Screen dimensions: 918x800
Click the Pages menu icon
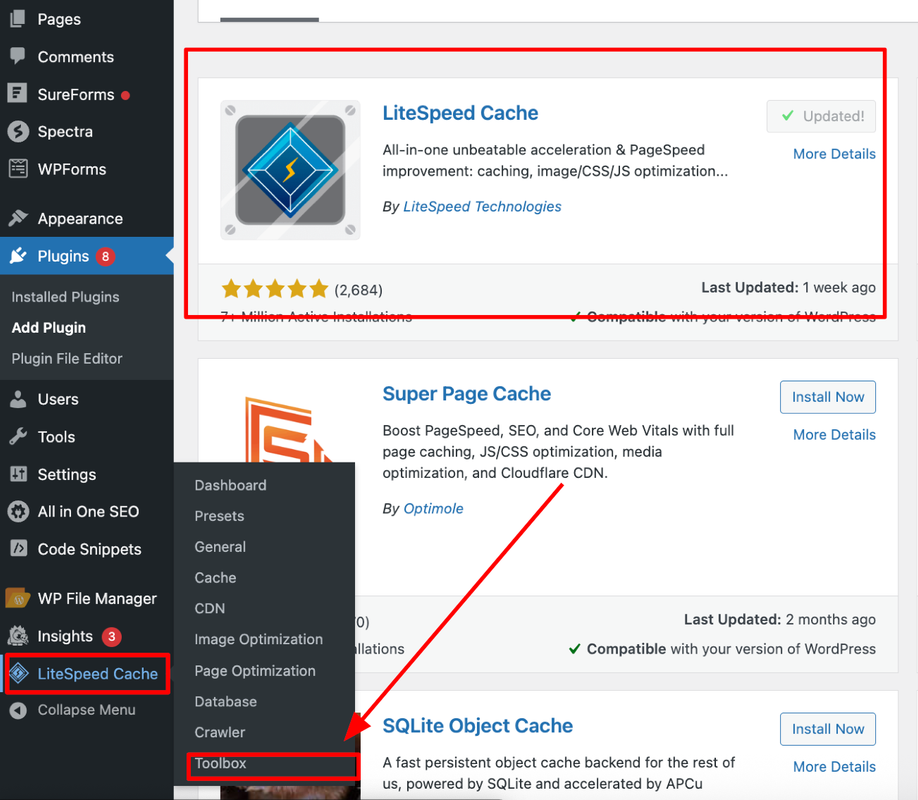(x=18, y=19)
